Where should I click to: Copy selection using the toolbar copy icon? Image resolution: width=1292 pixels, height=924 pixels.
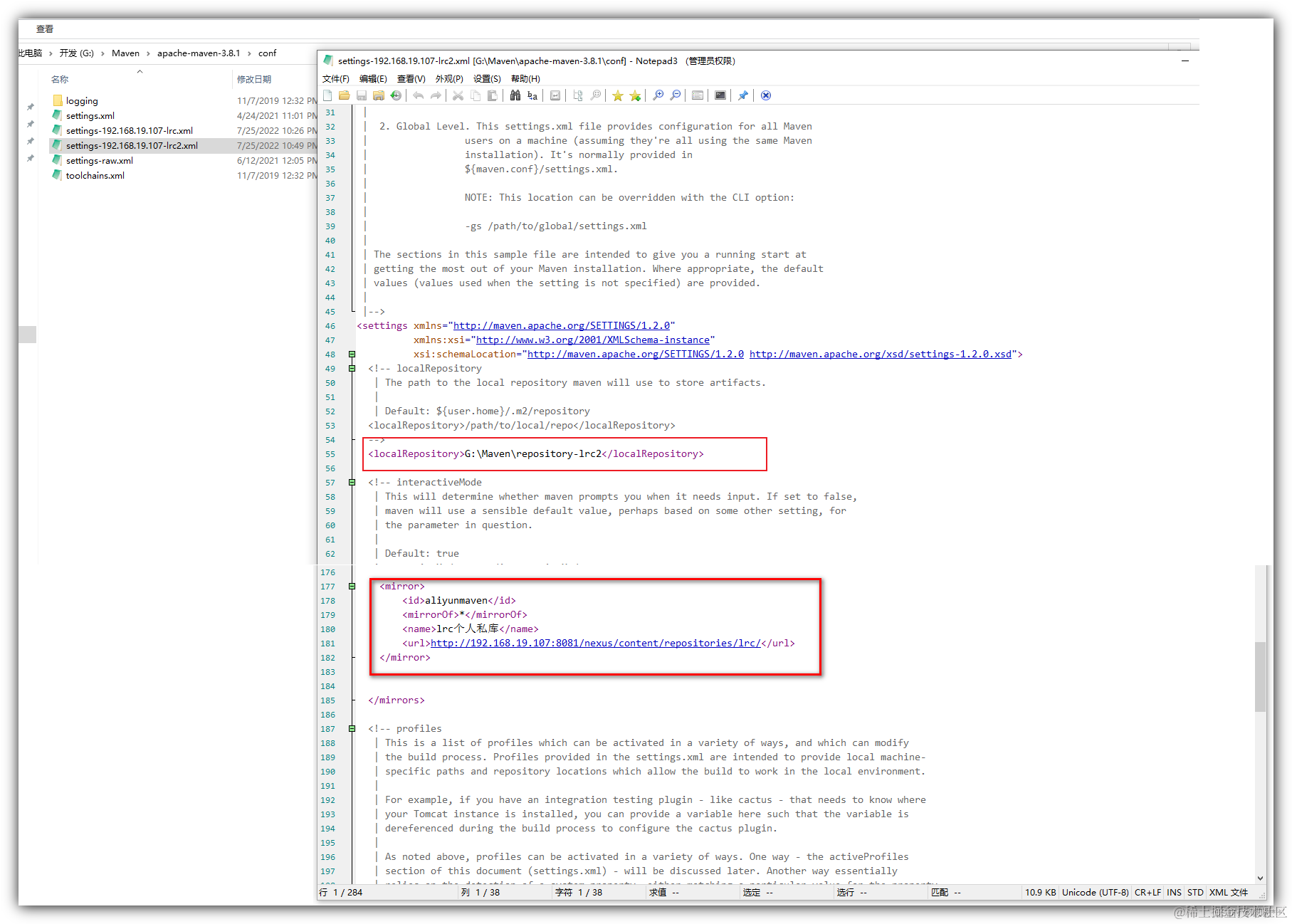(x=475, y=95)
